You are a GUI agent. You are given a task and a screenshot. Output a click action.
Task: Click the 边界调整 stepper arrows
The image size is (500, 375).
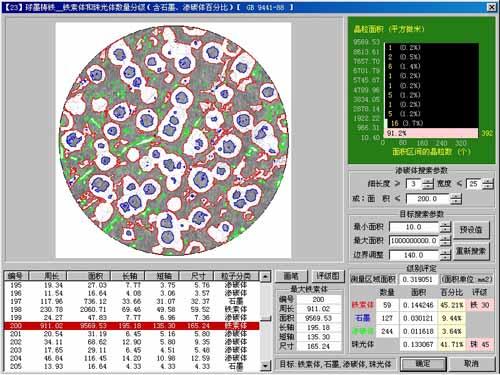tap(445, 255)
